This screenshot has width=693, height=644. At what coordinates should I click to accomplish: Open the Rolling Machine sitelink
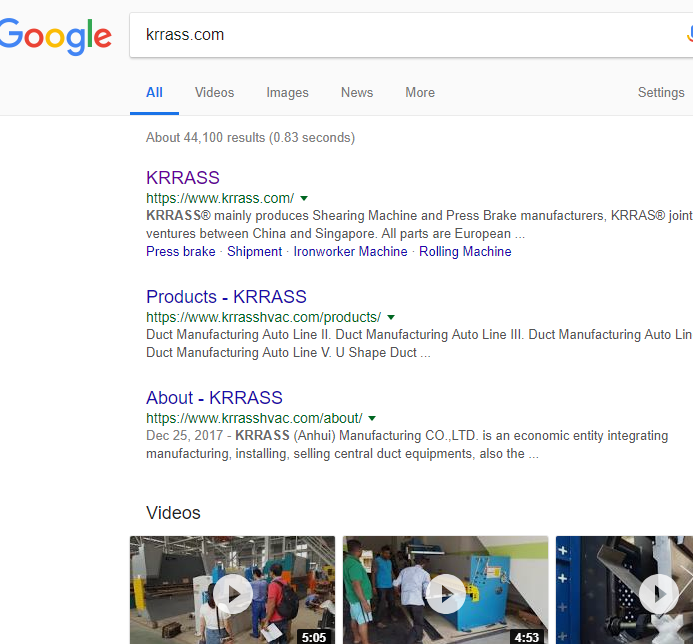(x=465, y=252)
